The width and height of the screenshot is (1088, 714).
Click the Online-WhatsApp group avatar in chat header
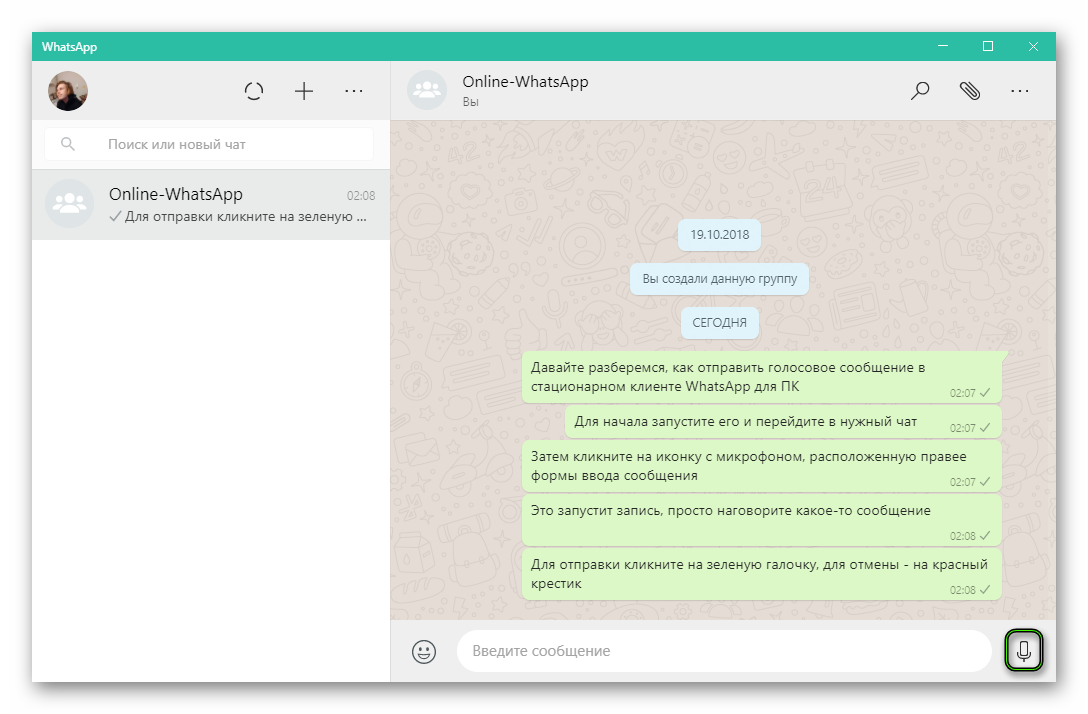pos(427,90)
